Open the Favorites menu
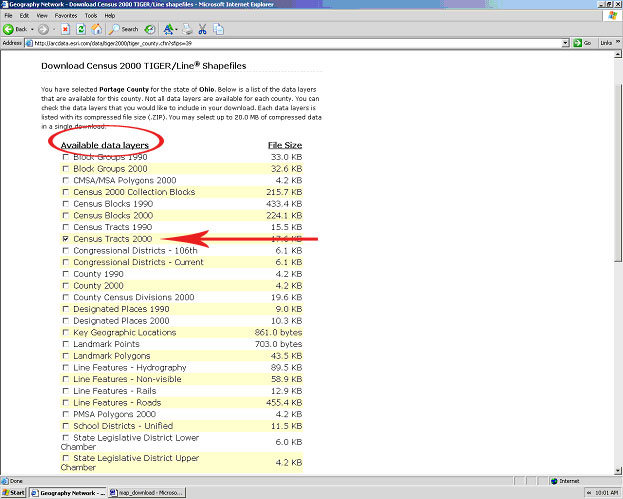Image resolution: width=623 pixels, height=499 pixels. click(x=66, y=16)
